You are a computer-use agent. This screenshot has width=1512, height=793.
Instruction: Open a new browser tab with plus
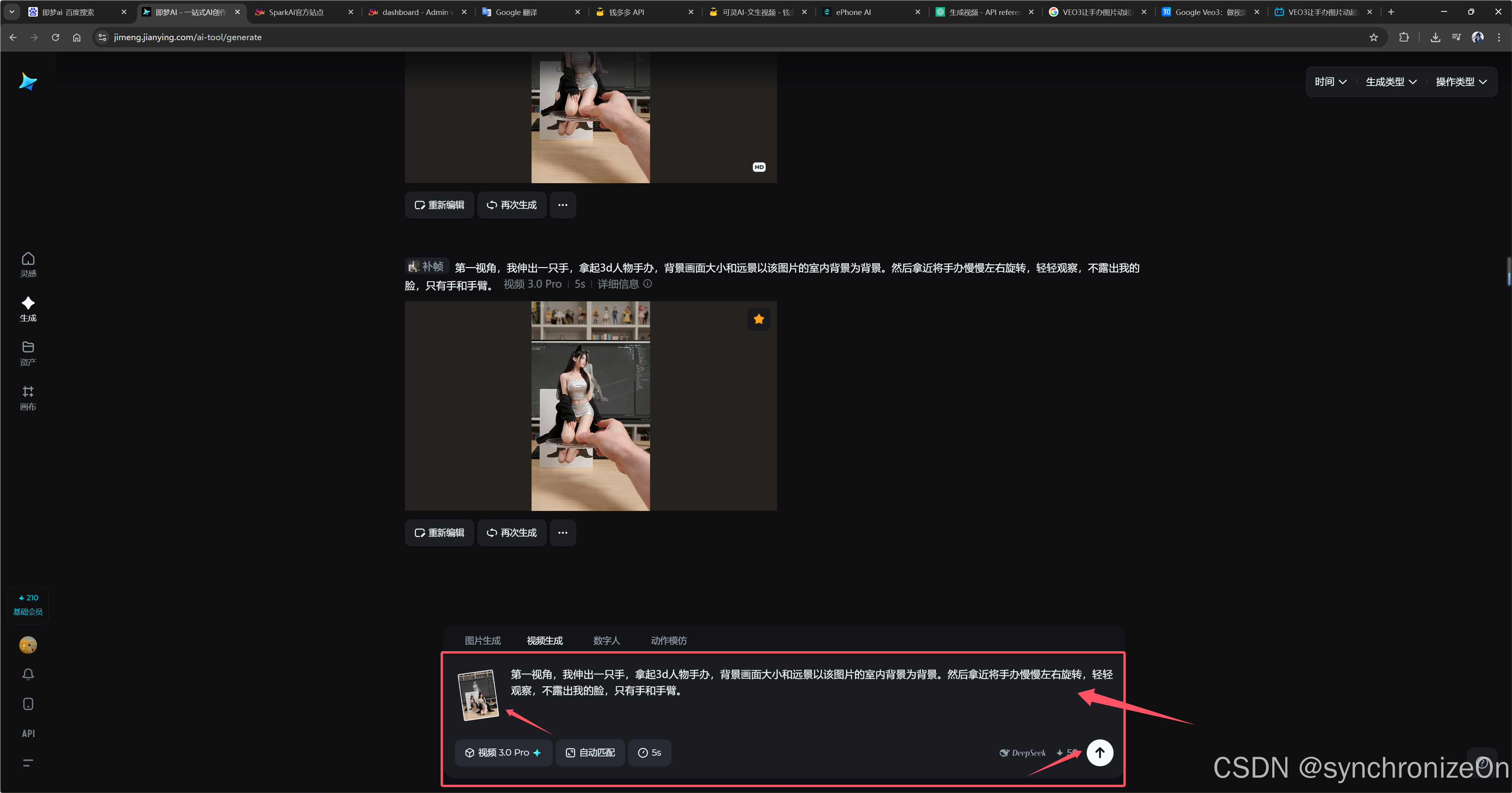point(1390,12)
